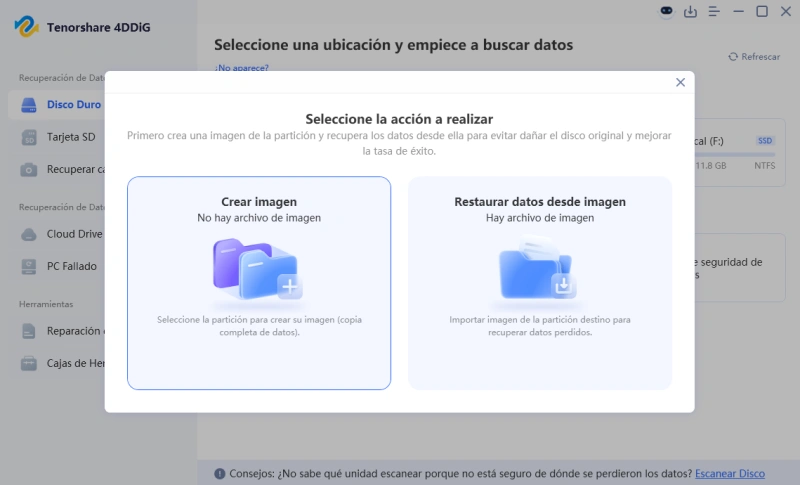
Task: Click the info icon beside Consejos
Action: pos(219,474)
